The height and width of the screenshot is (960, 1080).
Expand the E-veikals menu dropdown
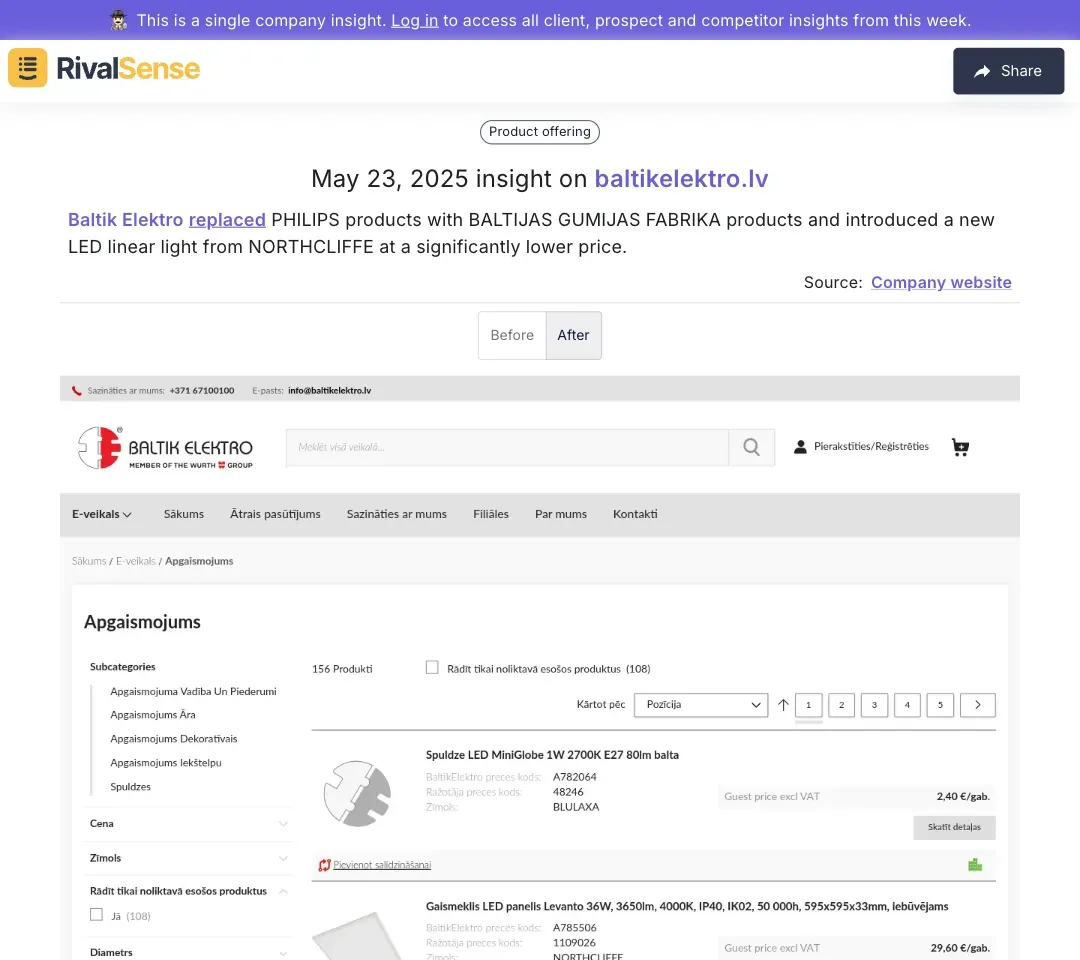pyautogui.click(x=102, y=514)
